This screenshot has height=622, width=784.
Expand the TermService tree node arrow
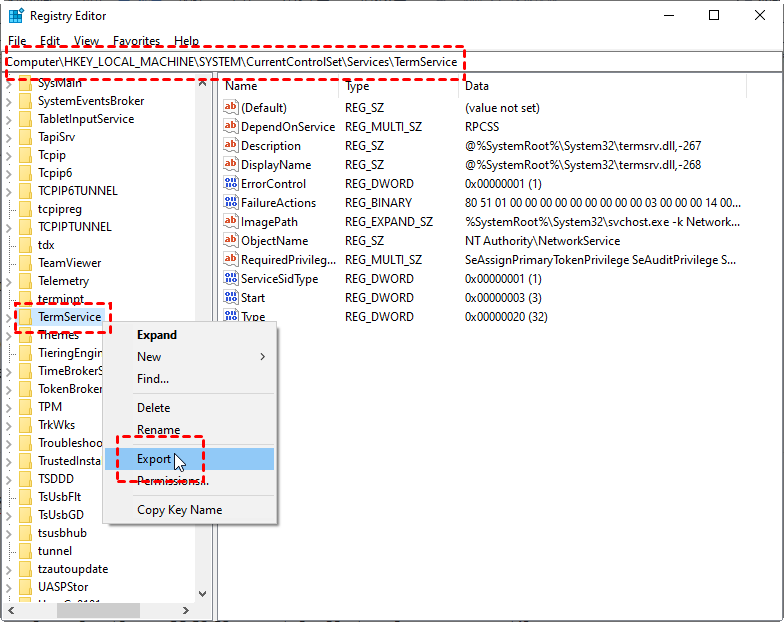(x=9, y=317)
